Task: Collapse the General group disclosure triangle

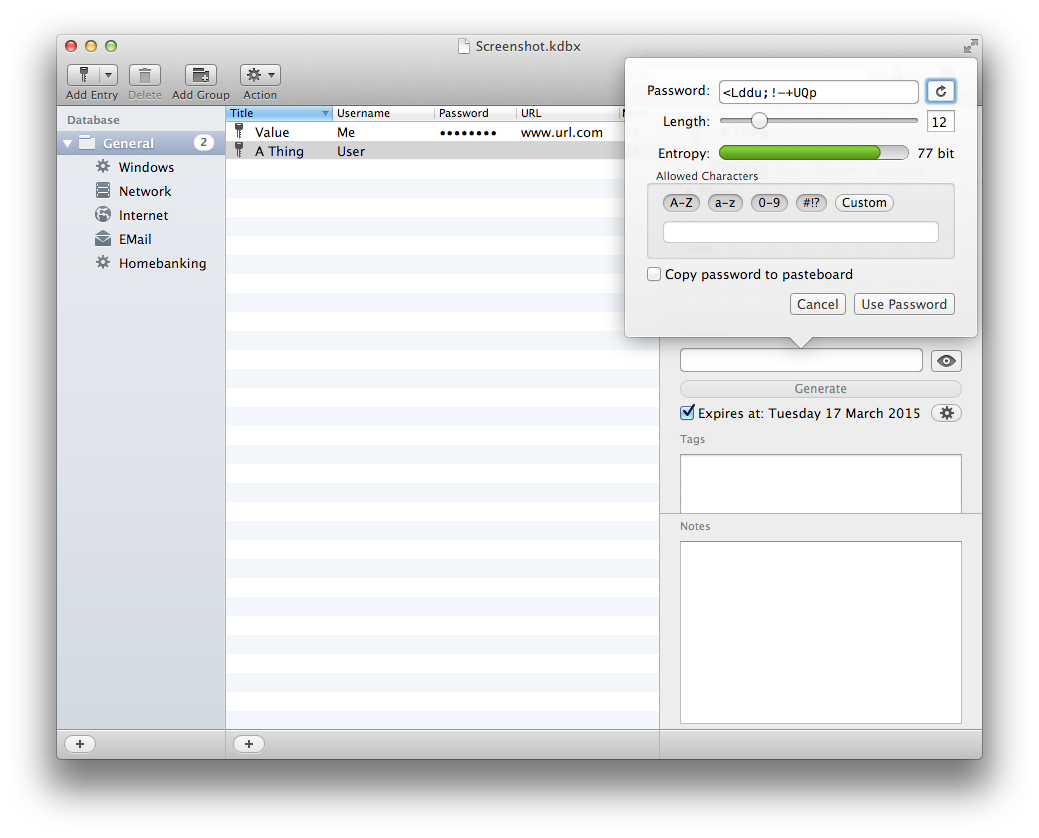Action: click(68, 143)
